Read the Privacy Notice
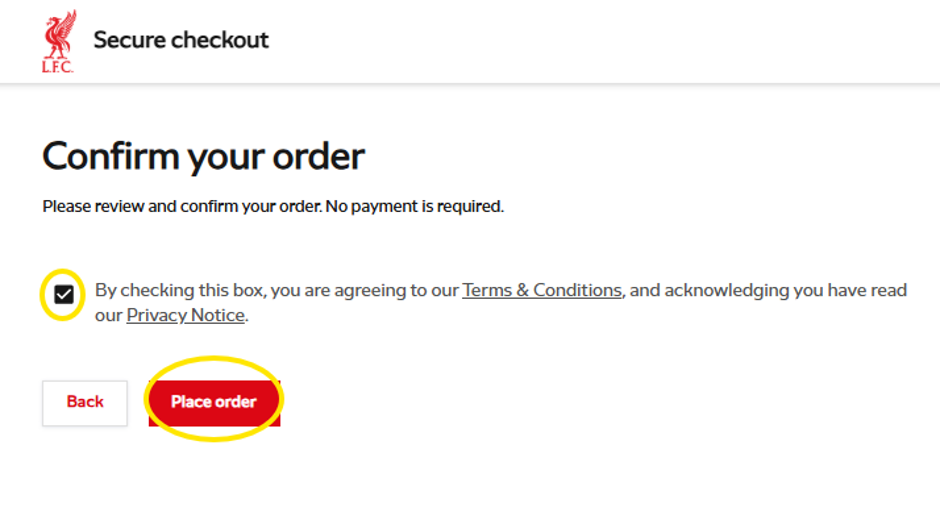This screenshot has height=520, width=940. tap(186, 315)
